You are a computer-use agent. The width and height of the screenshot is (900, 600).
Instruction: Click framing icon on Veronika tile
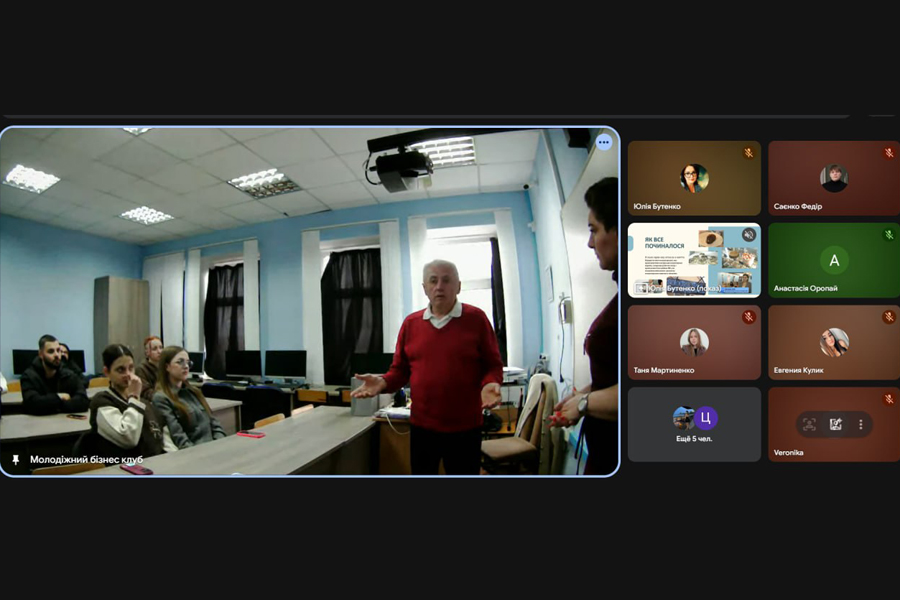809,424
